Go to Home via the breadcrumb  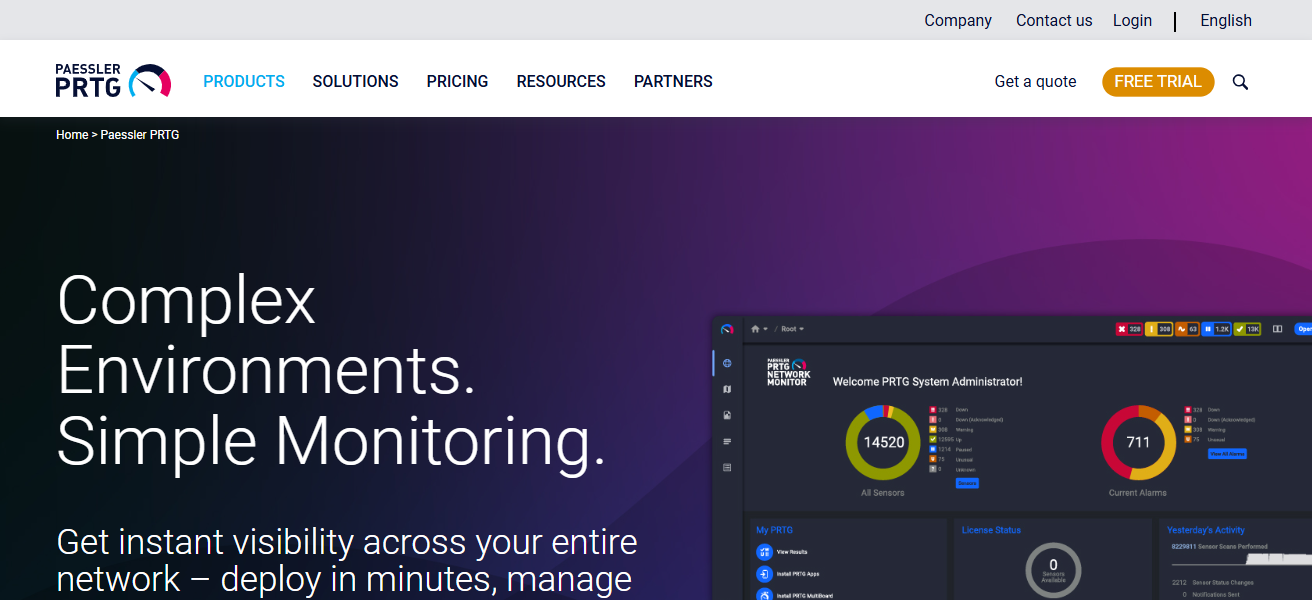[x=72, y=135]
